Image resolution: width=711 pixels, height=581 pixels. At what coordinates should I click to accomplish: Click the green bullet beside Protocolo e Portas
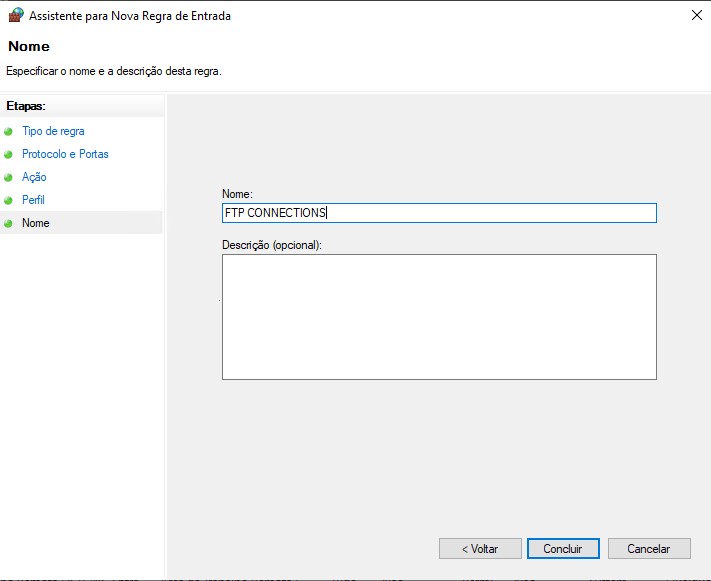[x=9, y=154]
